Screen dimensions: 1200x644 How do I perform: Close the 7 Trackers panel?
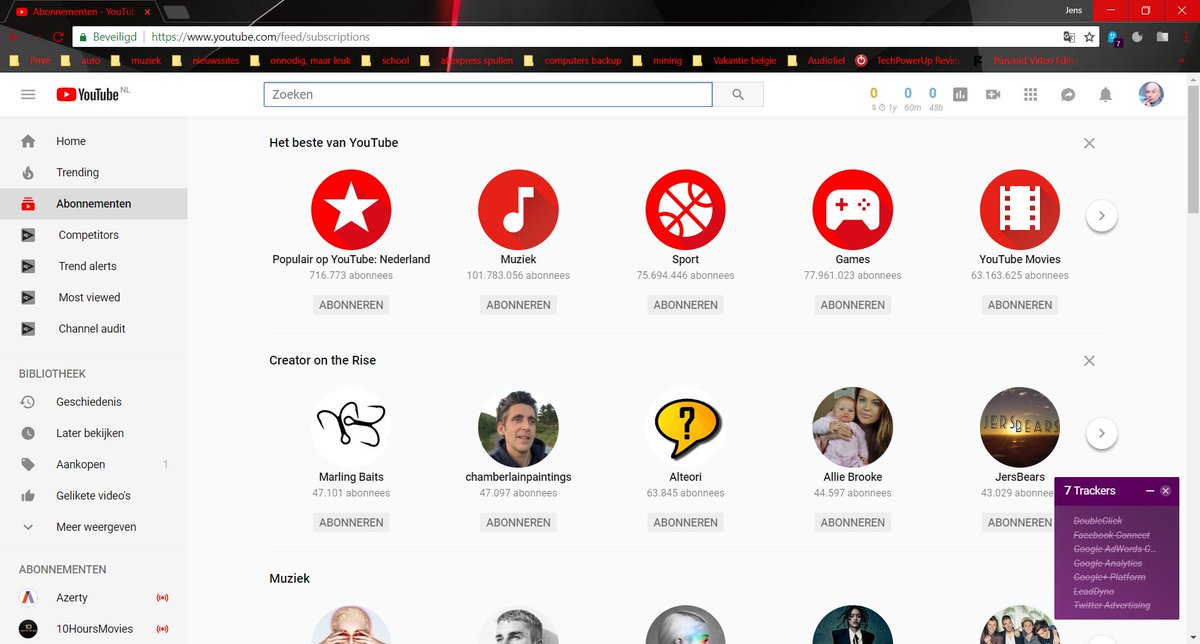pyautogui.click(x=1166, y=491)
